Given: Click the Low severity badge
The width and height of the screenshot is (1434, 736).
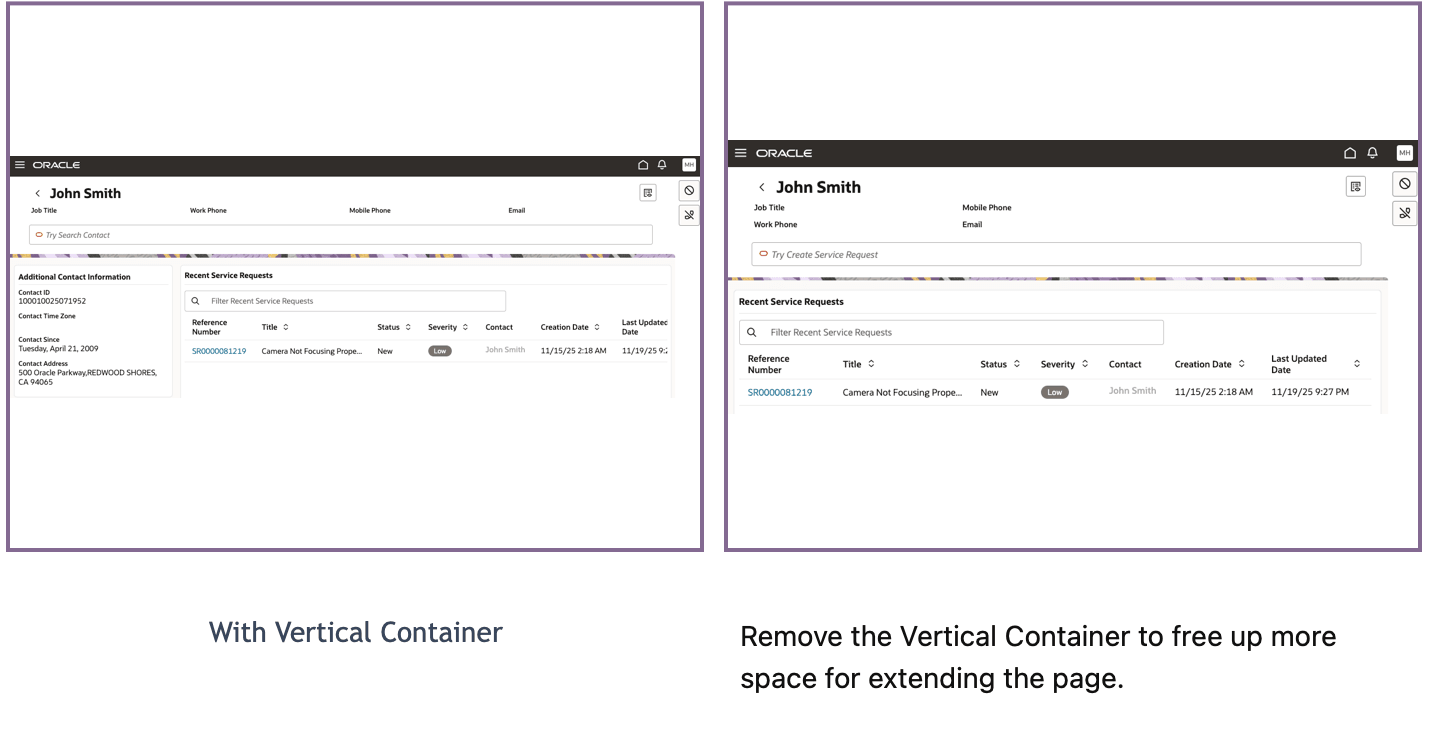Looking at the screenshot, I should [1054, 392].
